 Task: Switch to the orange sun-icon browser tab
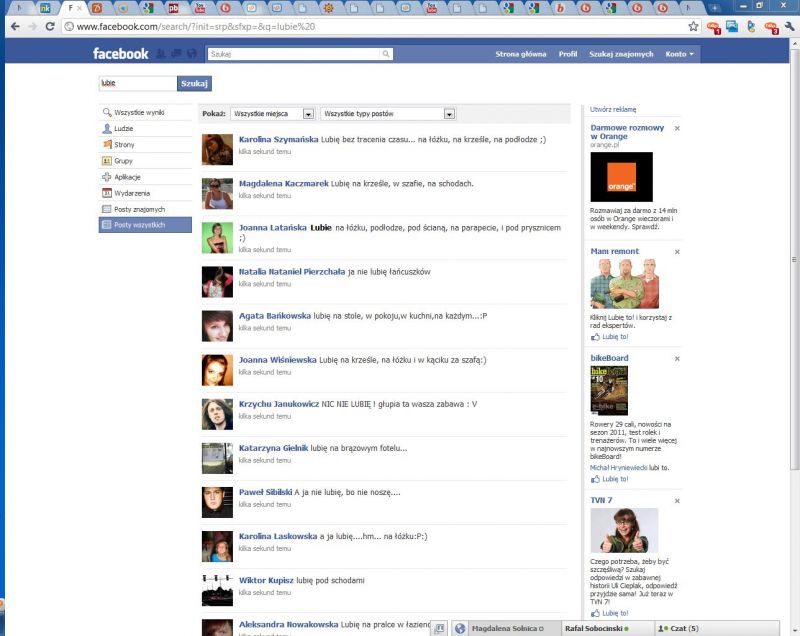[x=328, y=8]
